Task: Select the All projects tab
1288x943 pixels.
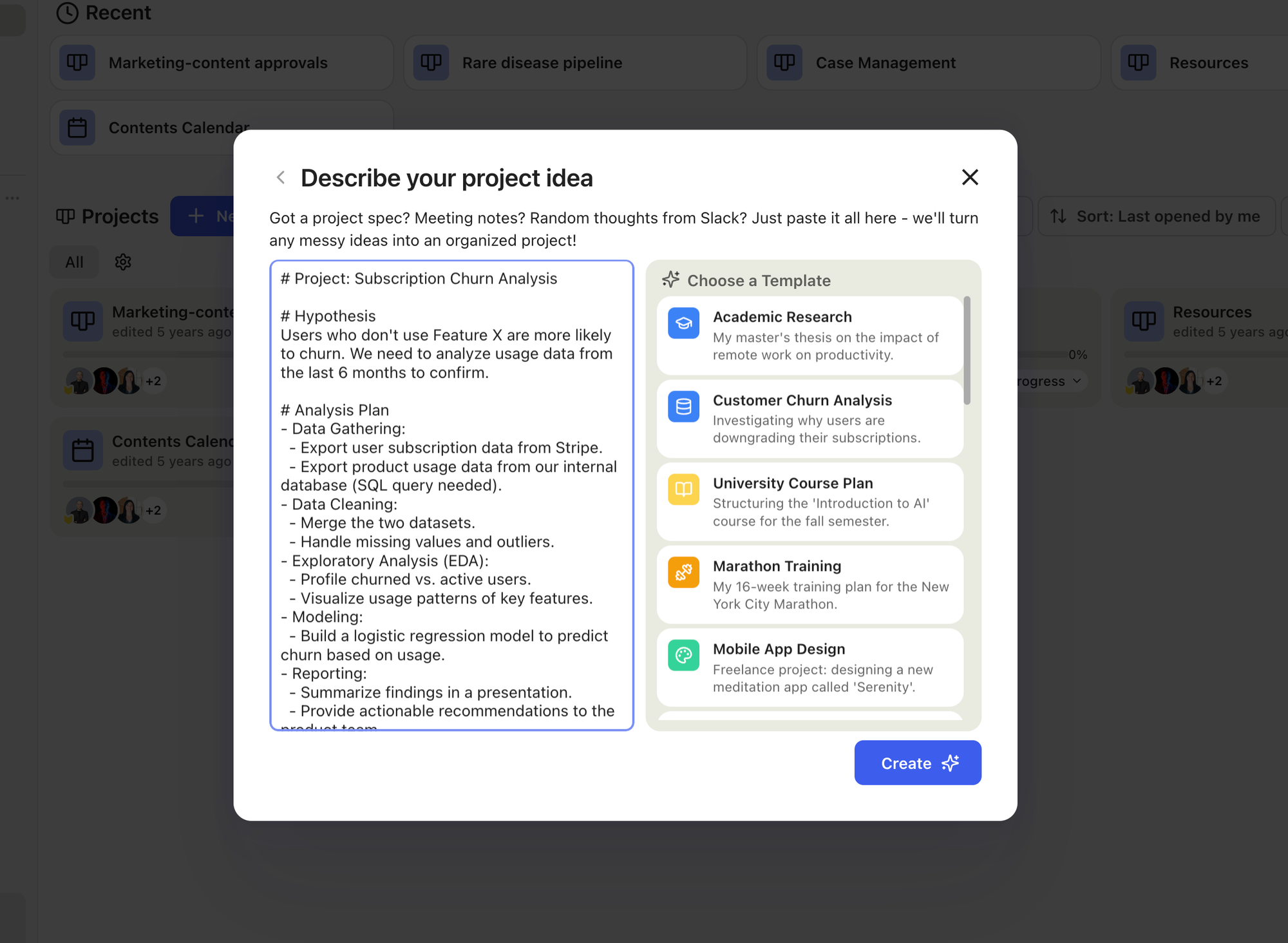Action: [74, 262]
